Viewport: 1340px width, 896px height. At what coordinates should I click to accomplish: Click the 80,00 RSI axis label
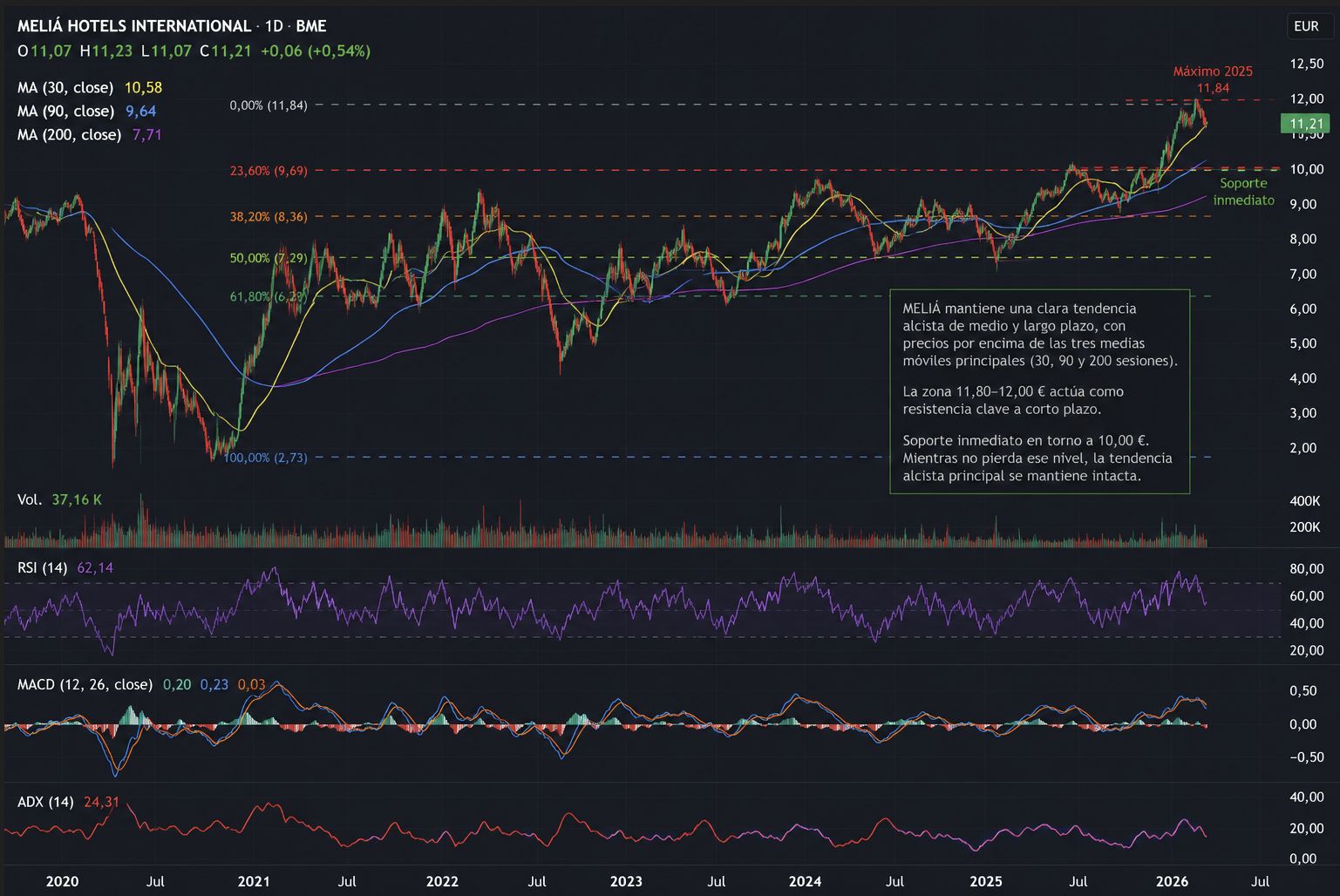tap(1306, 569)
